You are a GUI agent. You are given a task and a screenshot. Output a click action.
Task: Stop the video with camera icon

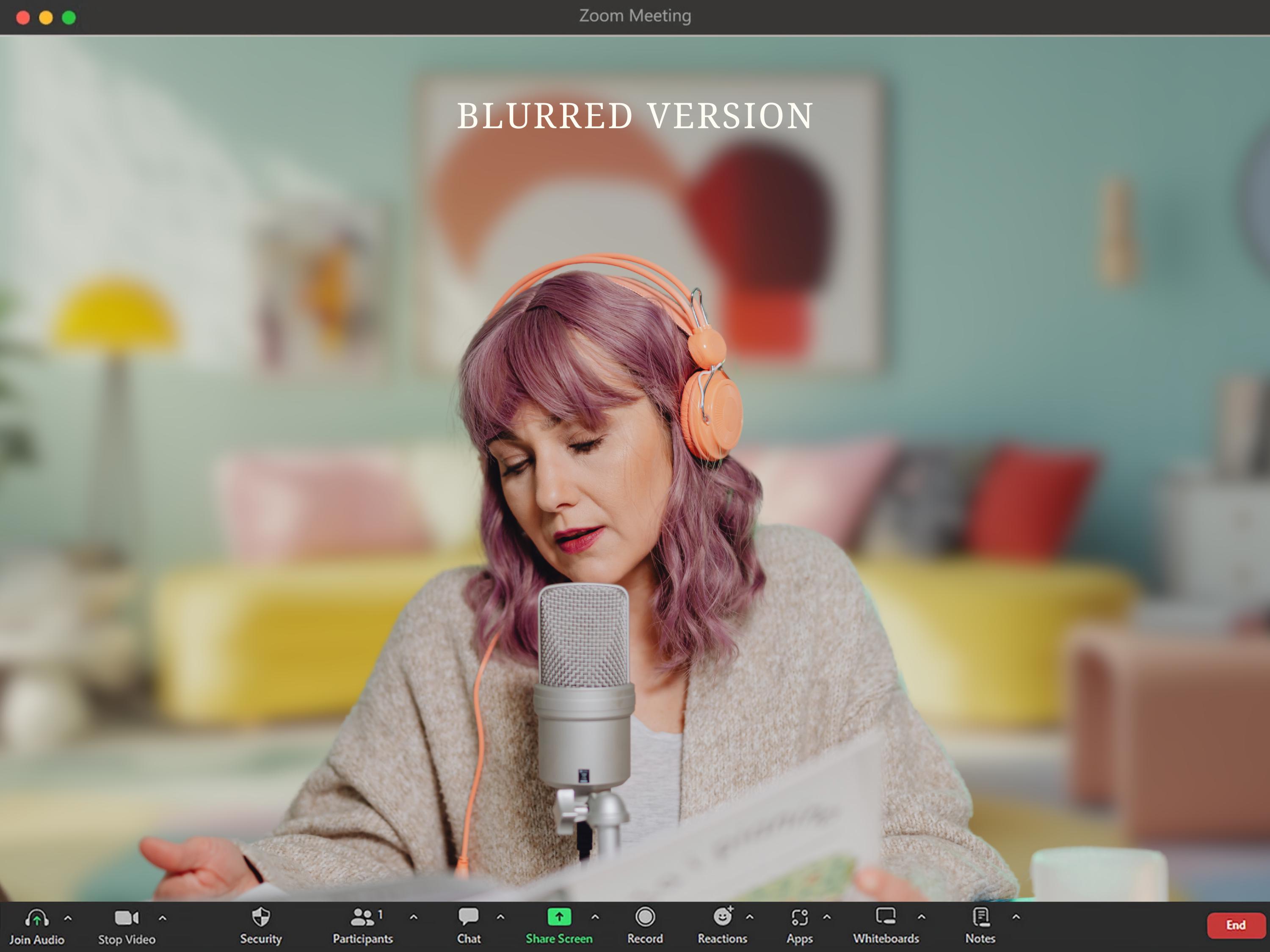click(127, 918)
